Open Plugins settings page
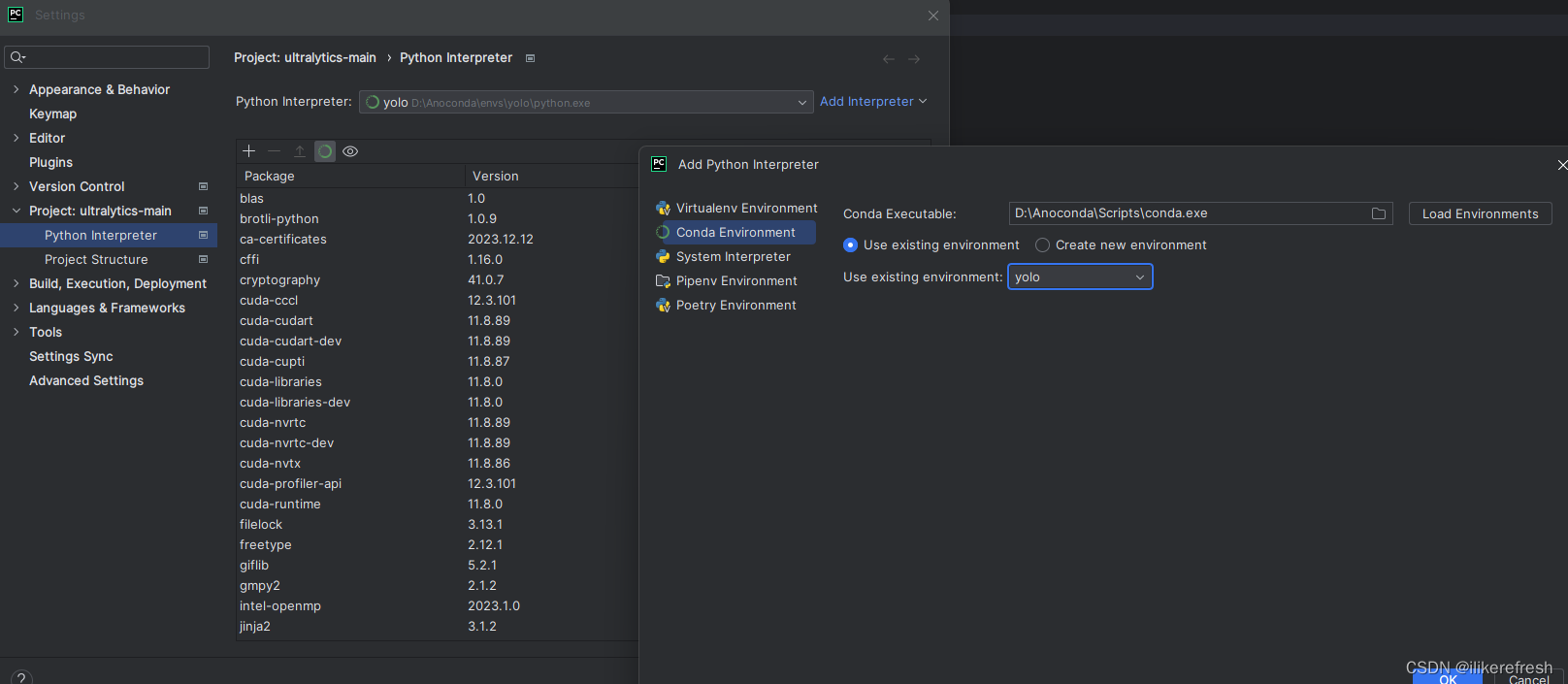Screen dimensions: 1568x684 [51, 162]
